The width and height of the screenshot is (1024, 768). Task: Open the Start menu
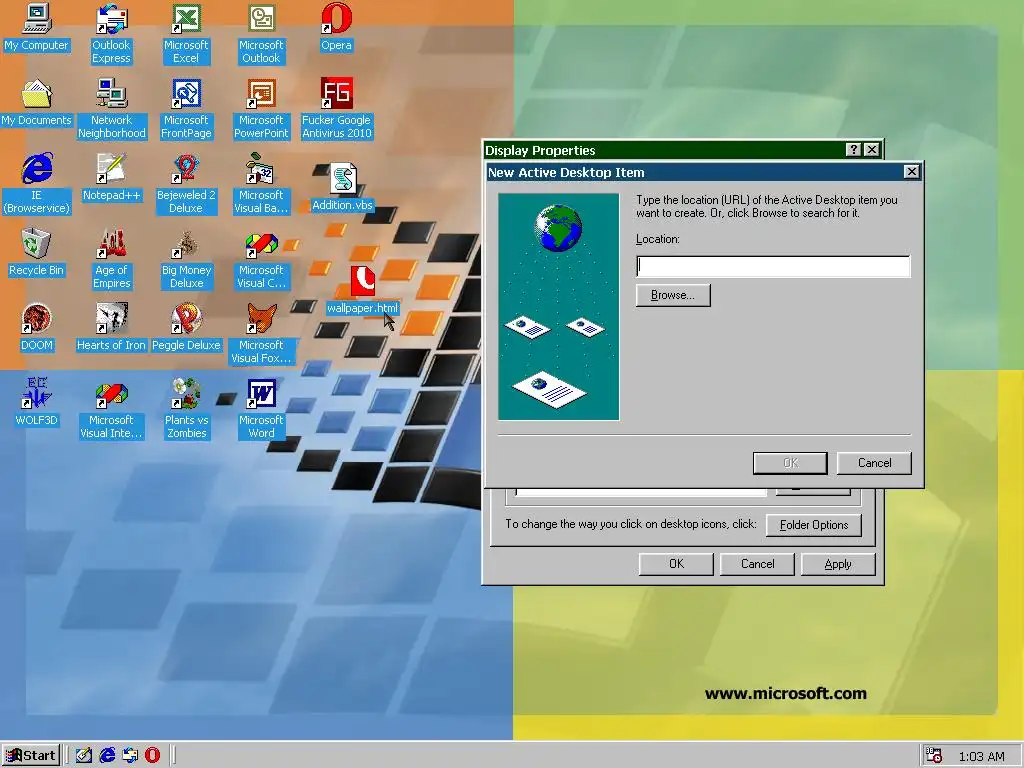click(x=31, y=756)
